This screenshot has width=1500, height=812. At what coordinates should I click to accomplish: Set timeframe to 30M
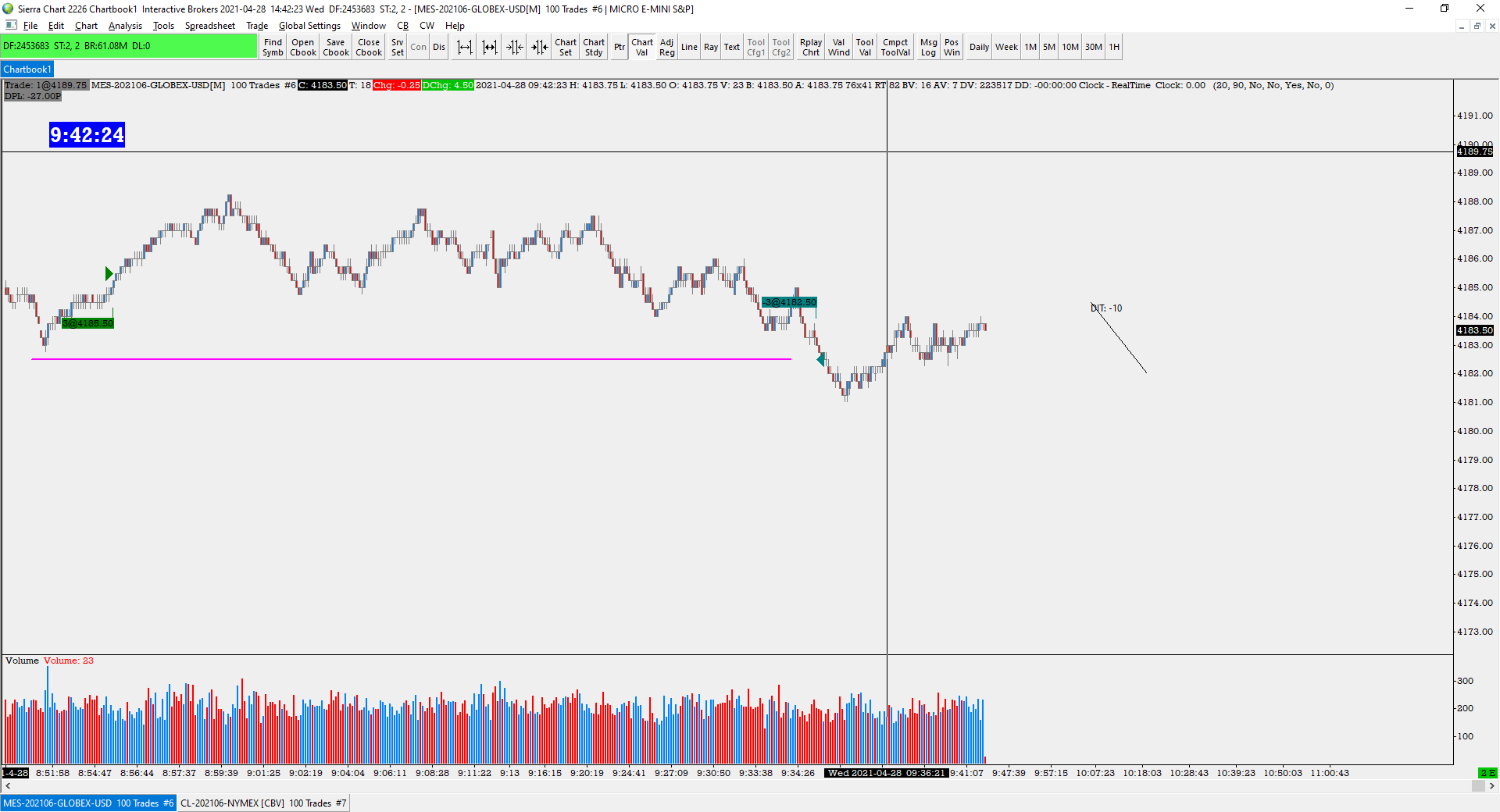(1094, 47)
